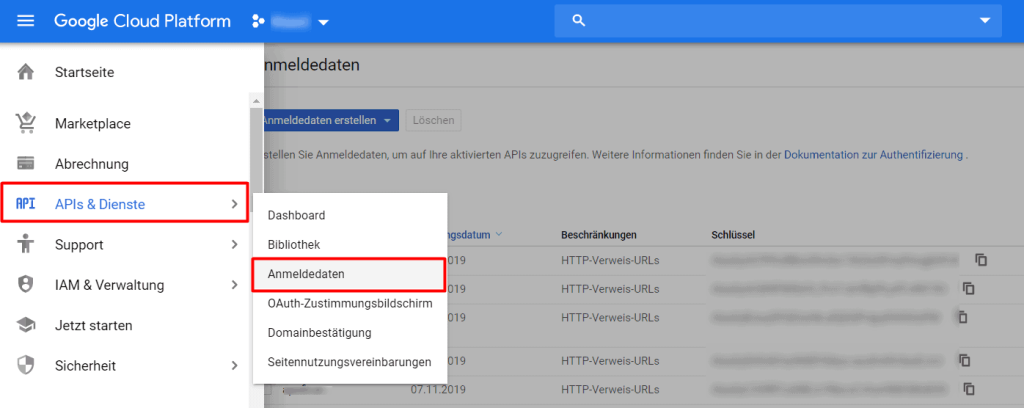Click the sidebar scrollbar up arrow
Image resolution: width=1024 pixels, height=408 pixels.
(256, 101)
